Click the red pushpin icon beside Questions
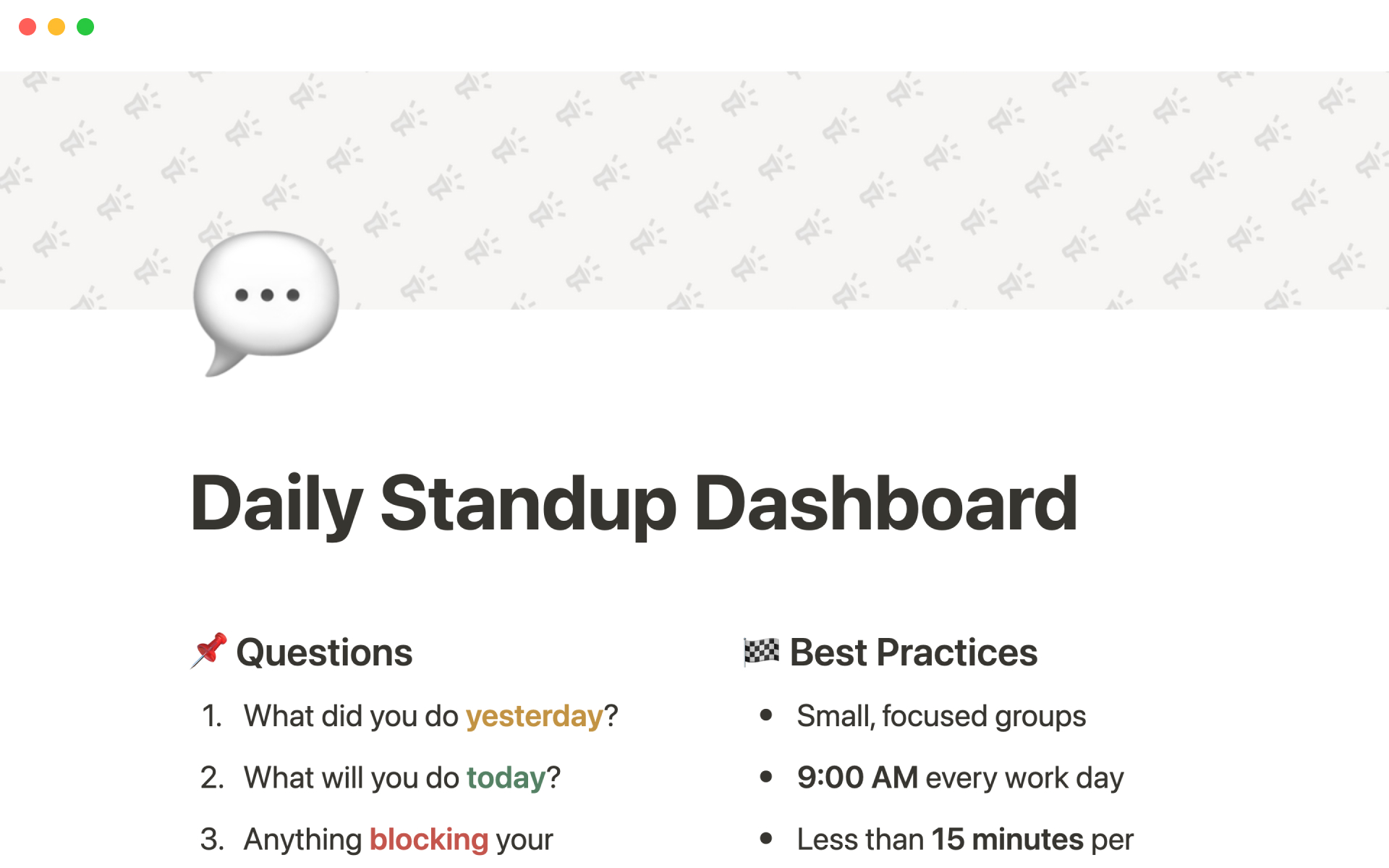Image resolution: width=1389 pixels, height=868 pixels. pyautogui.click(x=208, y=651)
